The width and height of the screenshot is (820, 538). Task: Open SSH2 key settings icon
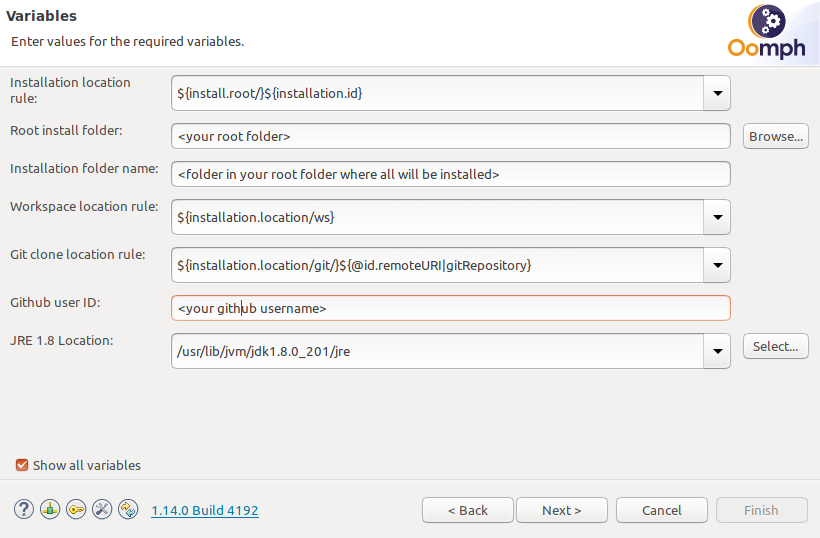pos(76,509)
